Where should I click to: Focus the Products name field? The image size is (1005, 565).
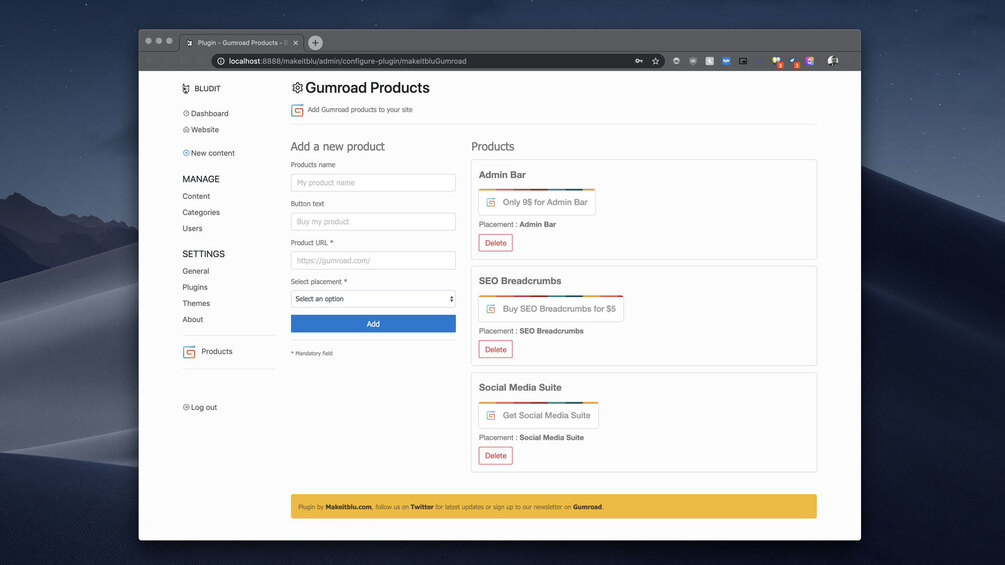[373, 183]
